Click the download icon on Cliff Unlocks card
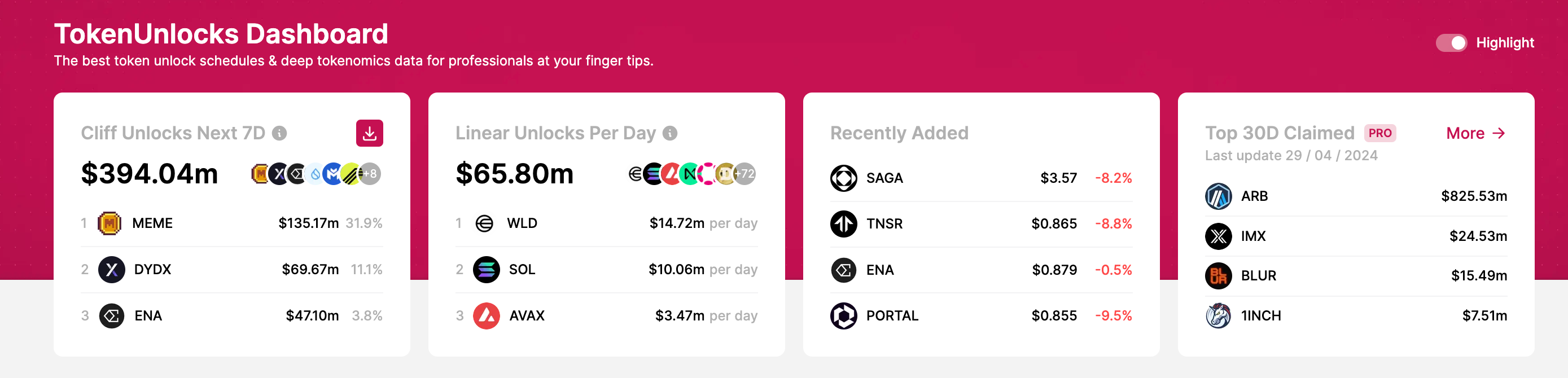This screenshot has width=1568, height=378. 371,133
